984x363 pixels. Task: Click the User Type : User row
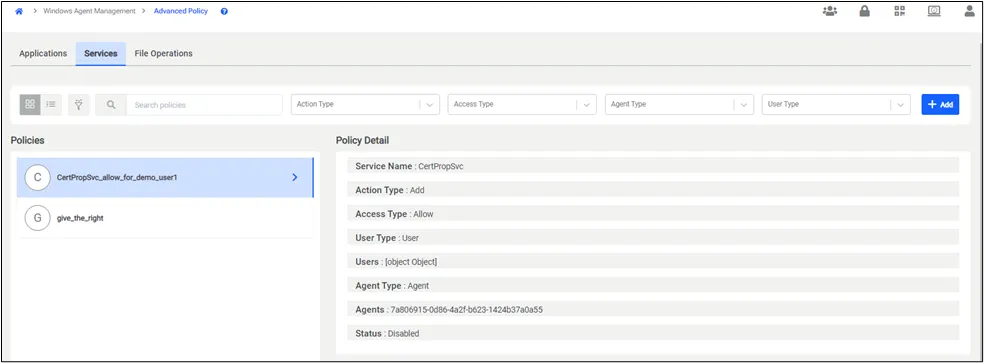point(653,238)
